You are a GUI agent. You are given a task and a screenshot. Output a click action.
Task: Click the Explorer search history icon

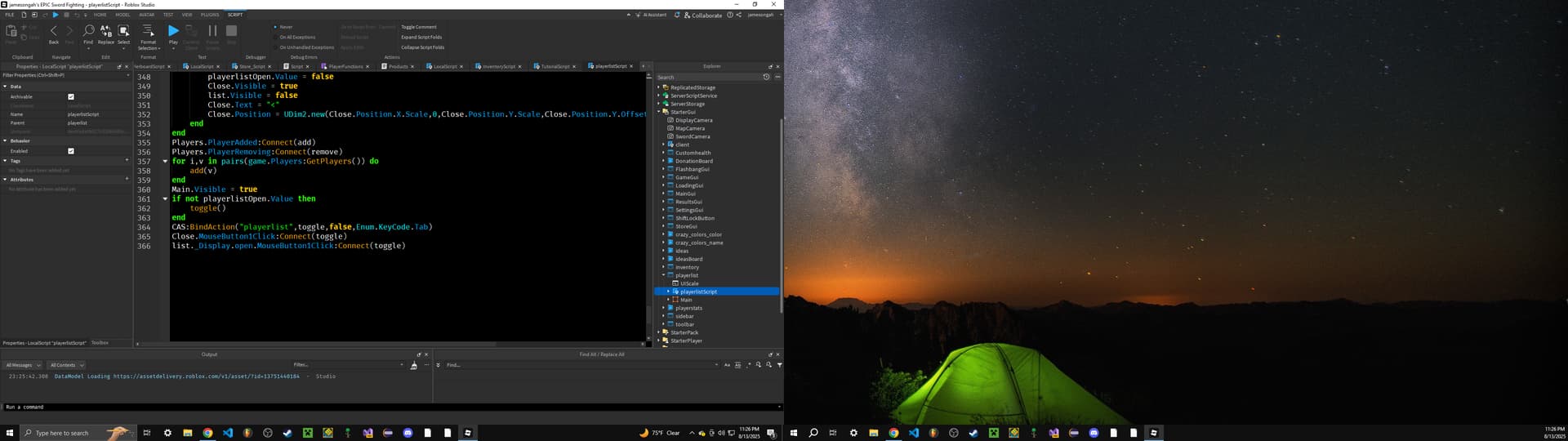(766, 77)
